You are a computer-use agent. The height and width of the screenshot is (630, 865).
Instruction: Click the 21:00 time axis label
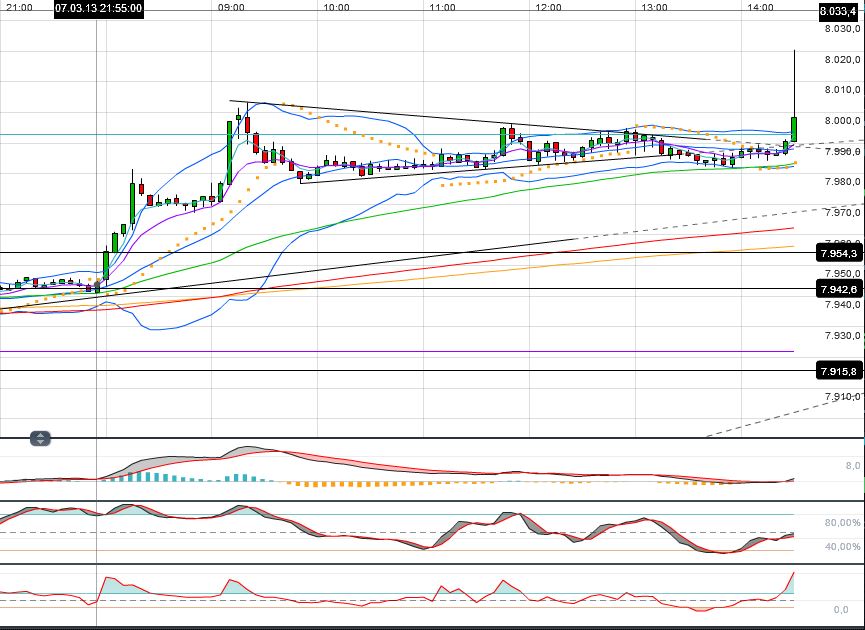point(19,8)
